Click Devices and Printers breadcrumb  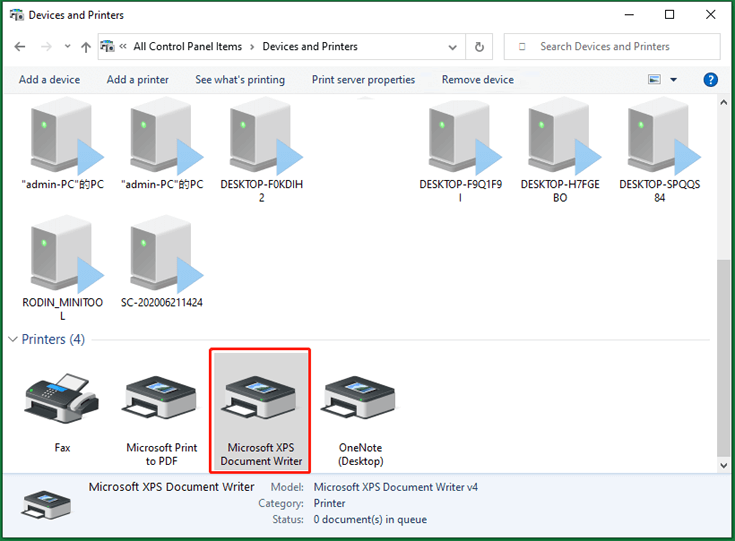(310, 46)
